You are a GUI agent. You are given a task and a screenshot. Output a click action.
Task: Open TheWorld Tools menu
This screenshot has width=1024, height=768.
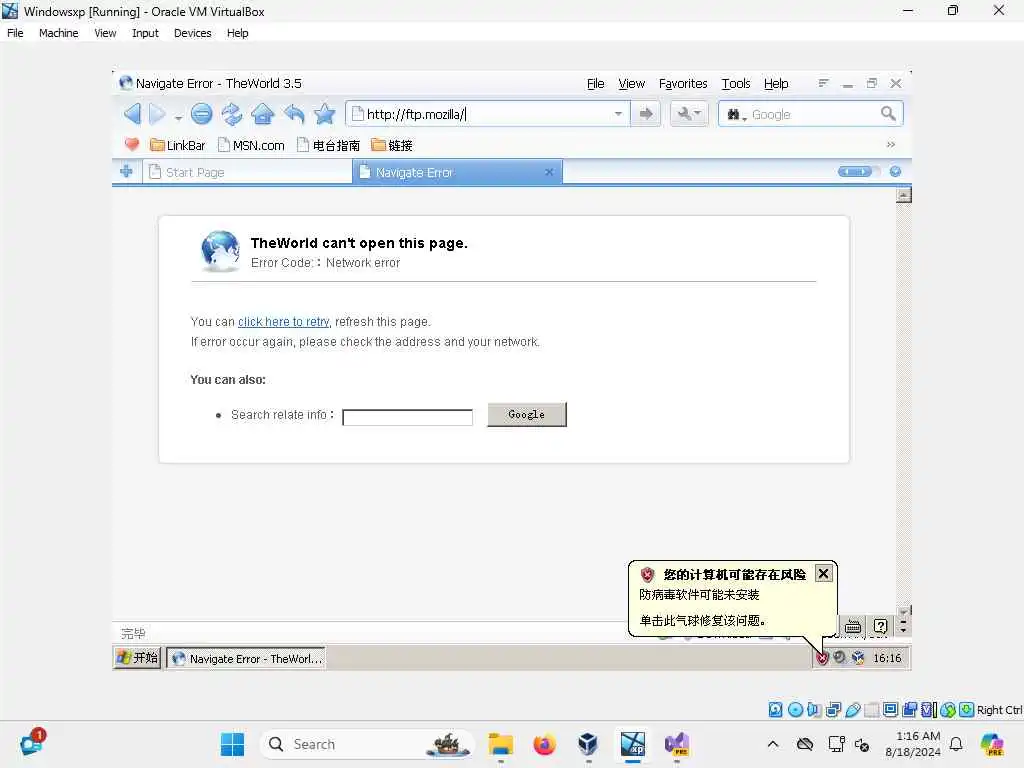click(735, 84)
